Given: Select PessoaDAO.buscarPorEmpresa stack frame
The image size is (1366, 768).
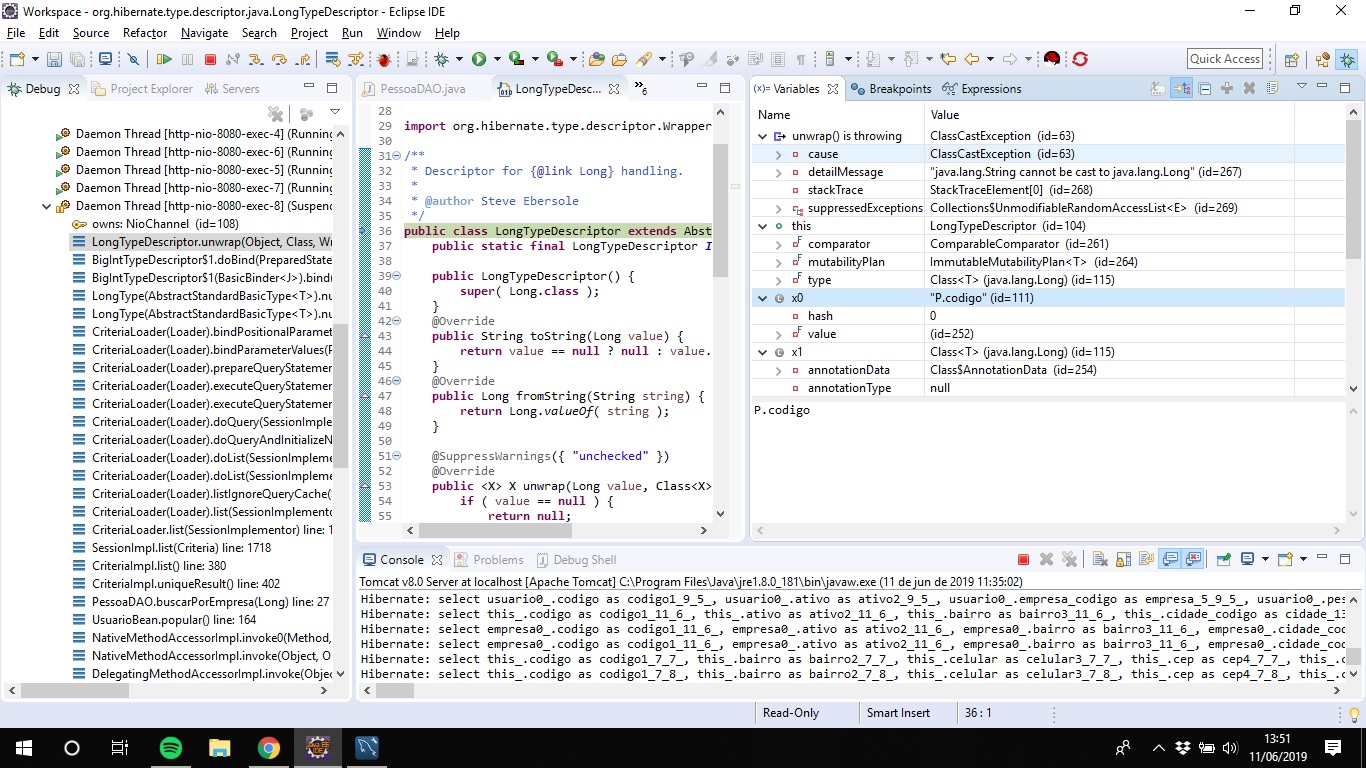Looking at the screenshot, I should (x=210, y=602).
